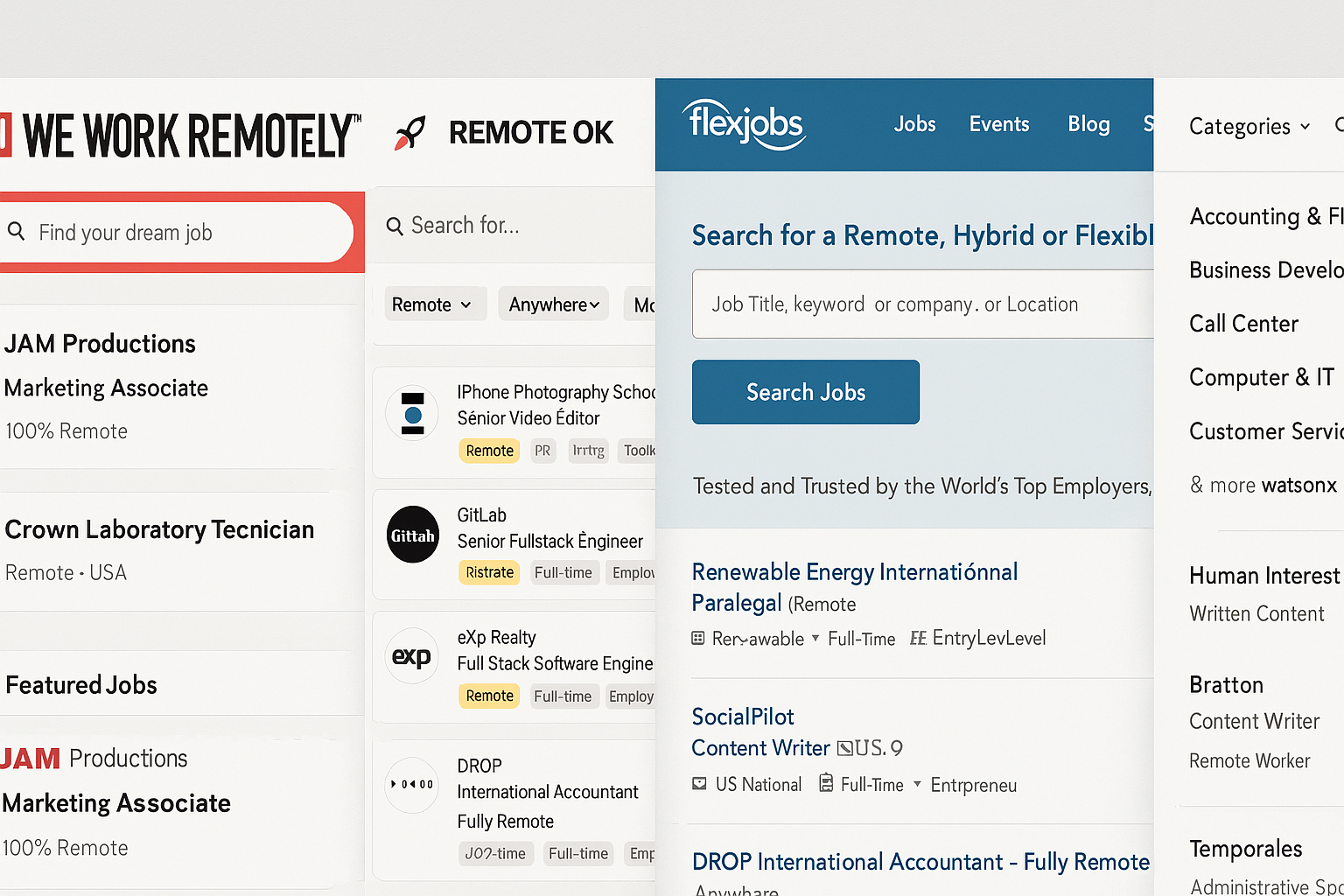
Task: Click Temporales company name
Action: pyautogui.click(x=1245, y=849)
